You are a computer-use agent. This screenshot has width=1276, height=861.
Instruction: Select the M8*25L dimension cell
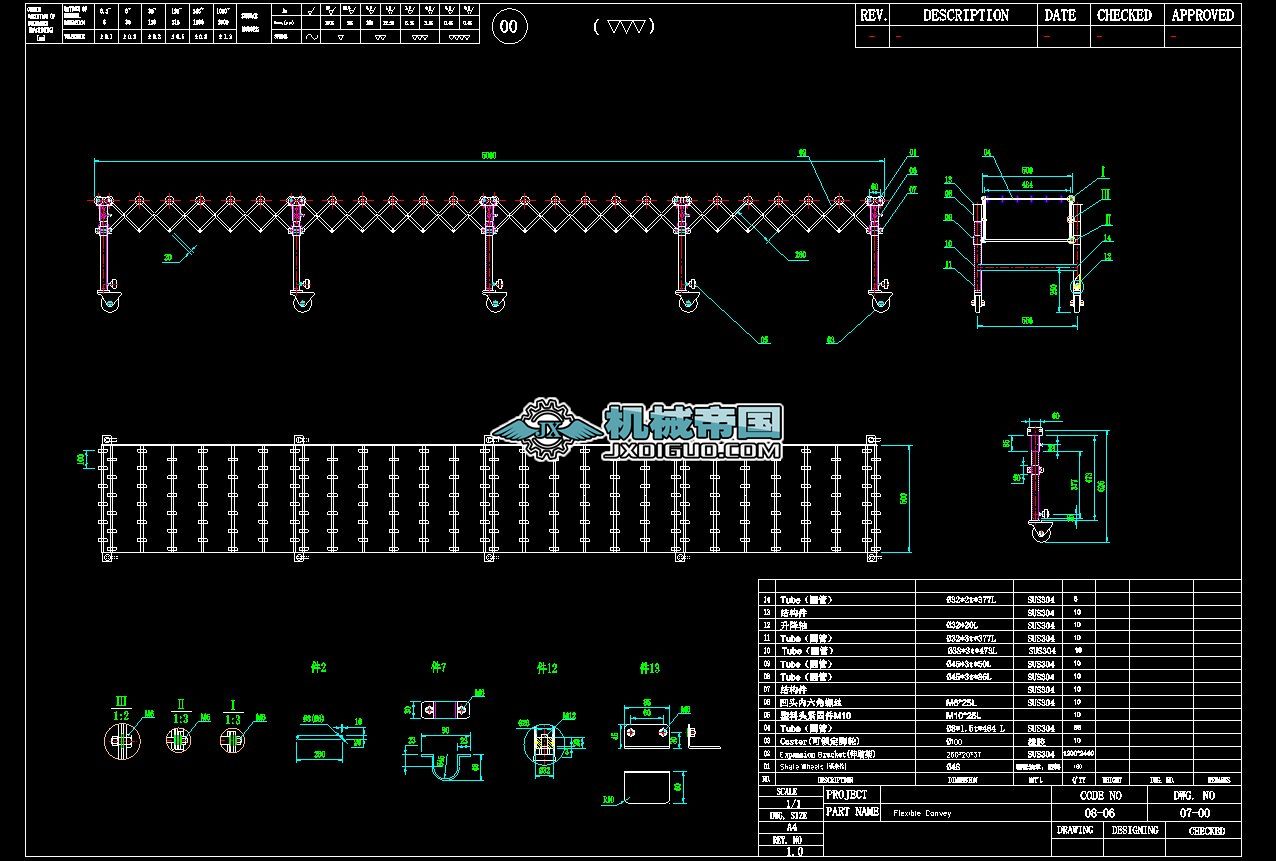click(x=963, y=702)
